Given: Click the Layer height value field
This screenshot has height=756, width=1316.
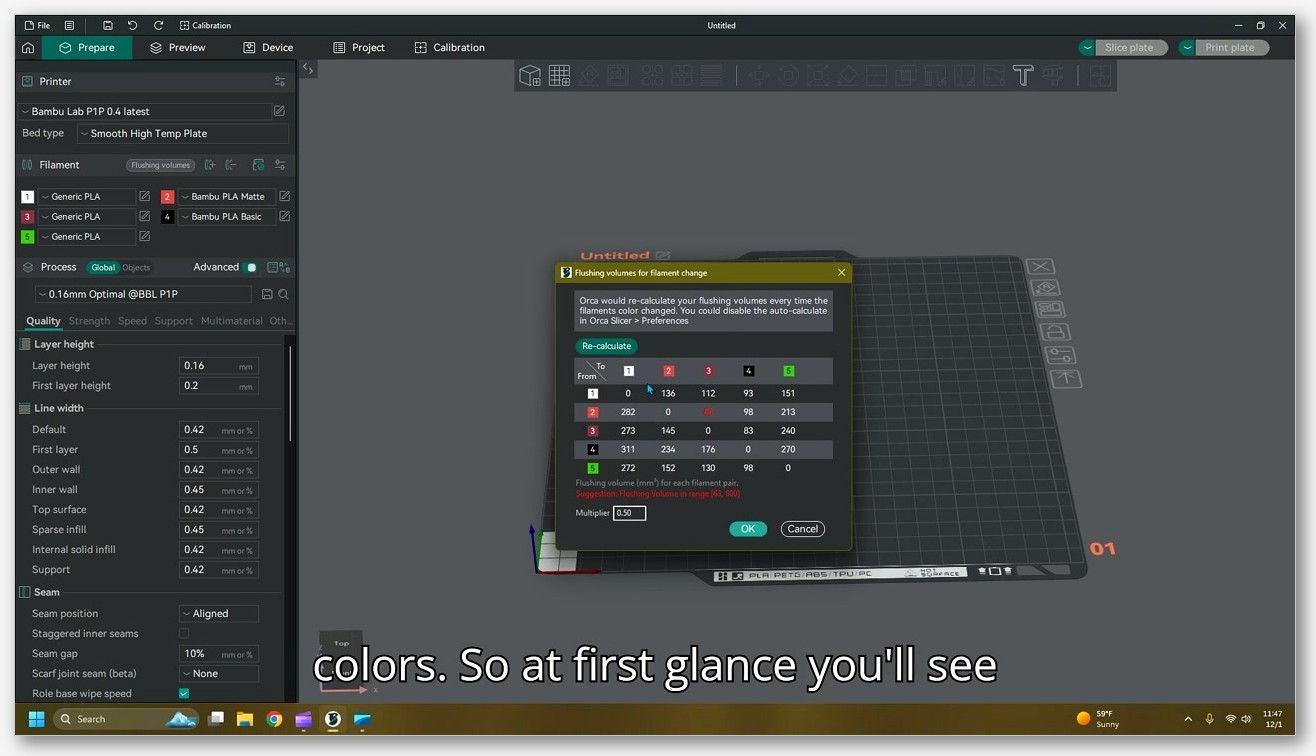Looking at the screenshot, I should coord(219,366).
